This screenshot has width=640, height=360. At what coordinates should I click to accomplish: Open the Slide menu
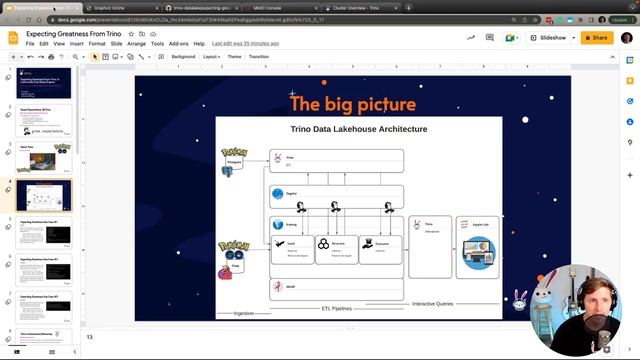116,44
